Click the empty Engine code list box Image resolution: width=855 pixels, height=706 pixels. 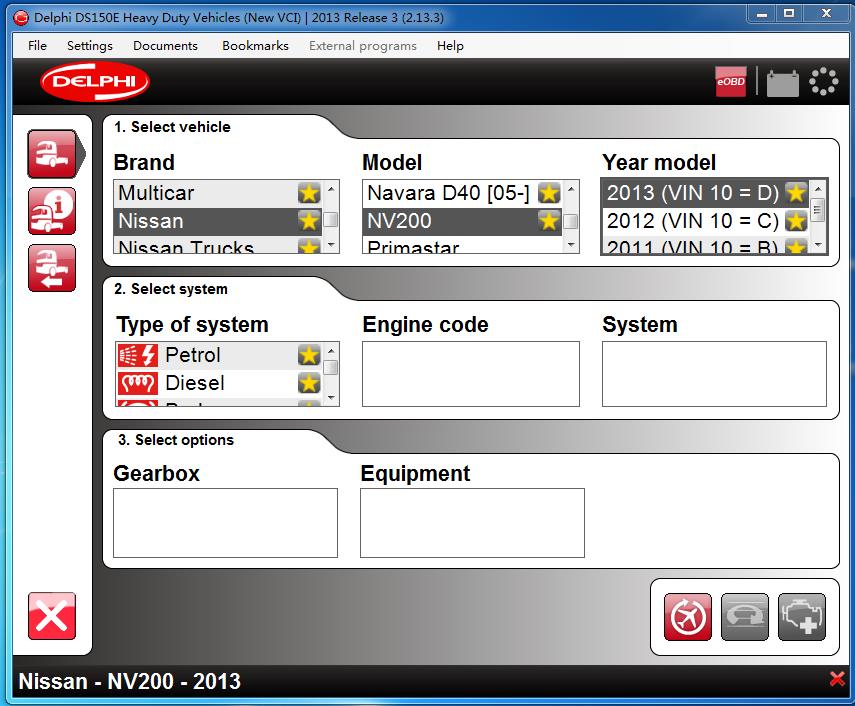471,374
